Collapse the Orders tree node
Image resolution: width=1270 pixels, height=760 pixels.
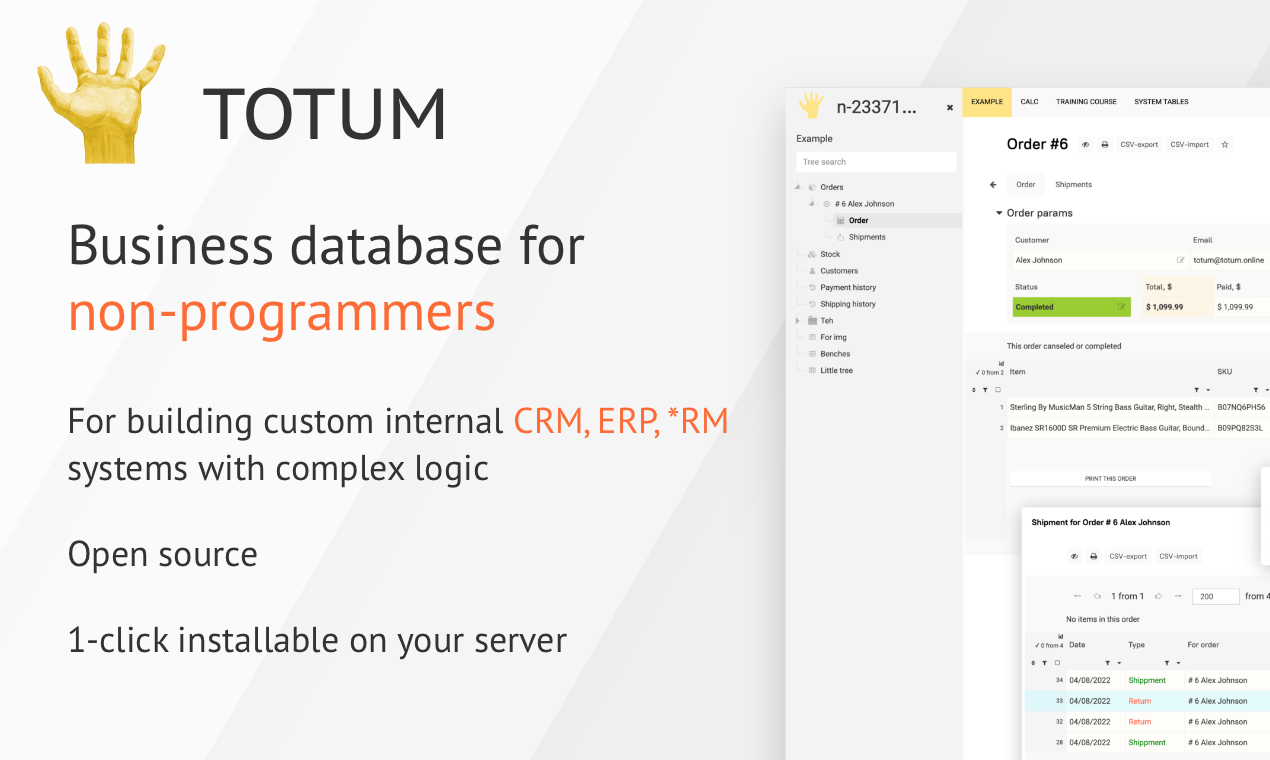point(798,187)
